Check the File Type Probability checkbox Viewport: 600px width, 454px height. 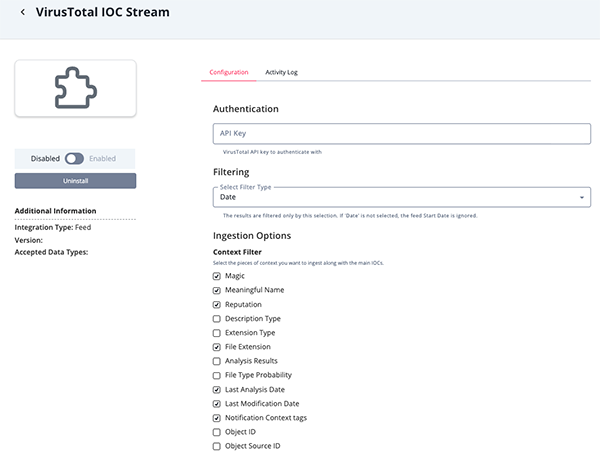tap(217, 375)
